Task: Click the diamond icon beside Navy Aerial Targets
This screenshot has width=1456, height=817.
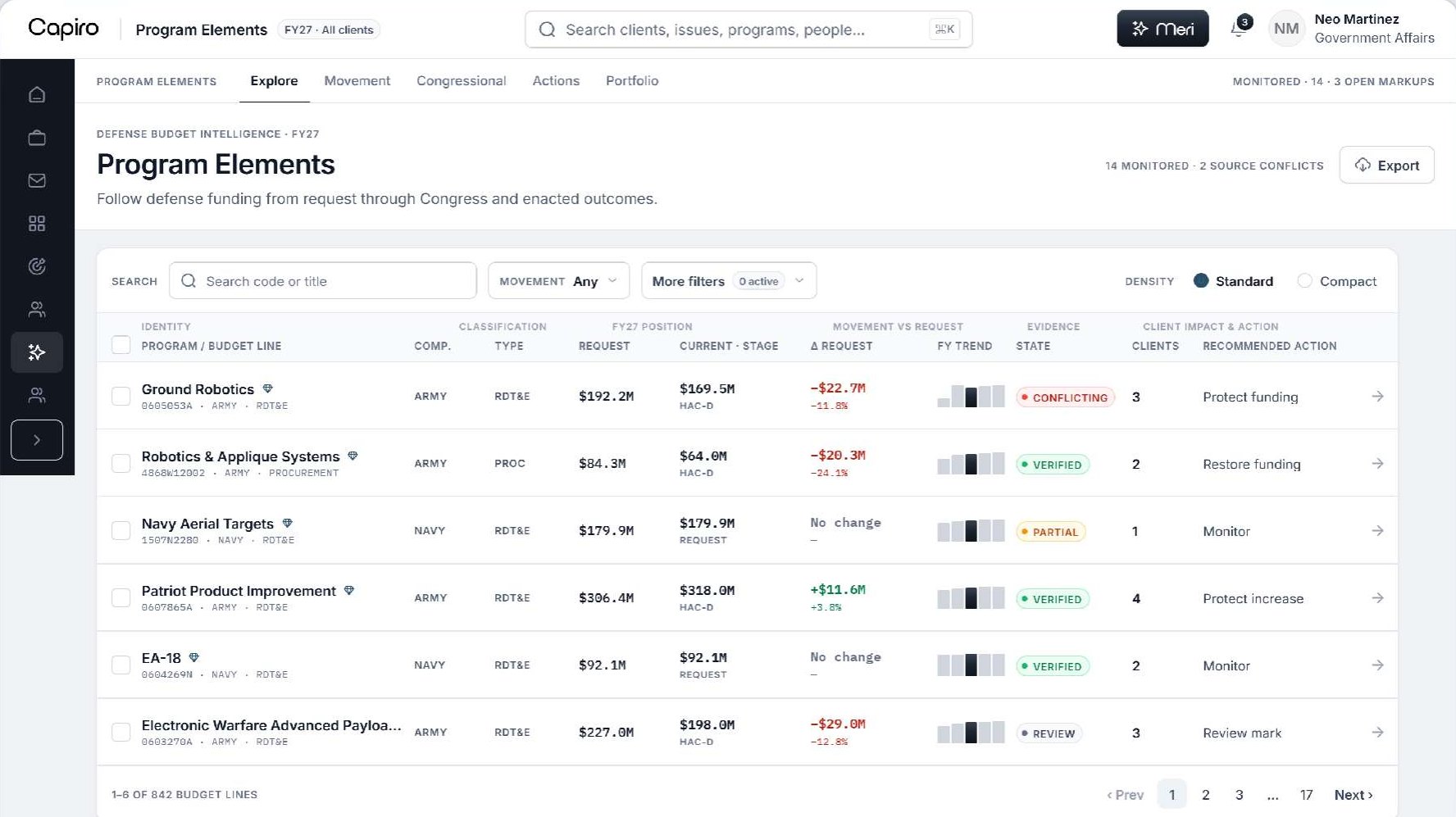Action: [x=287, y=523]
